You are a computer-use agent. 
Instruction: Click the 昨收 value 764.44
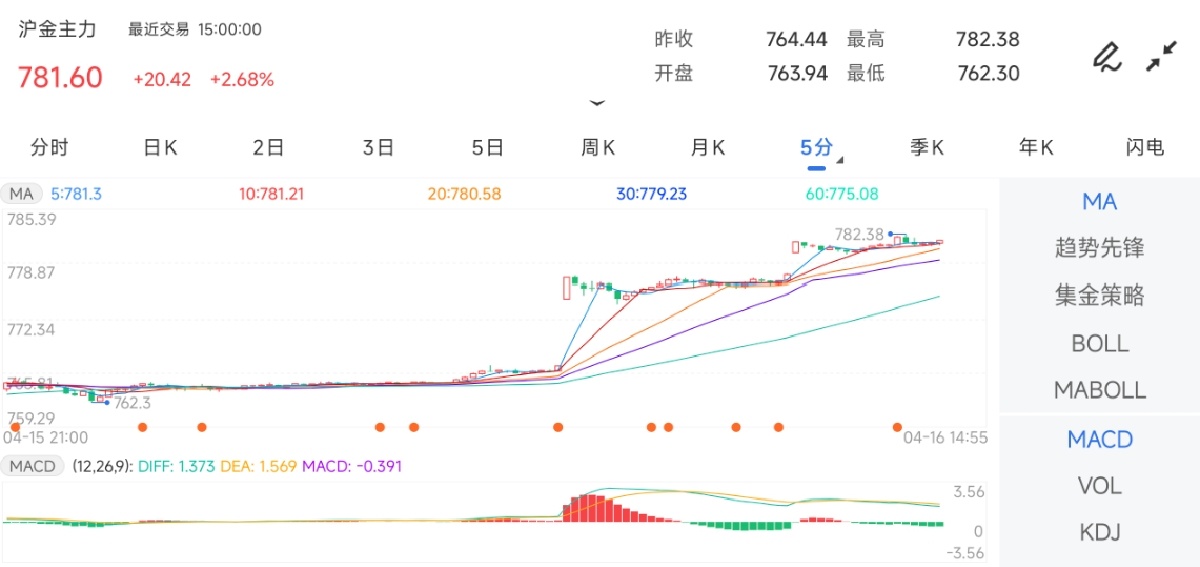tap(796, 40)
